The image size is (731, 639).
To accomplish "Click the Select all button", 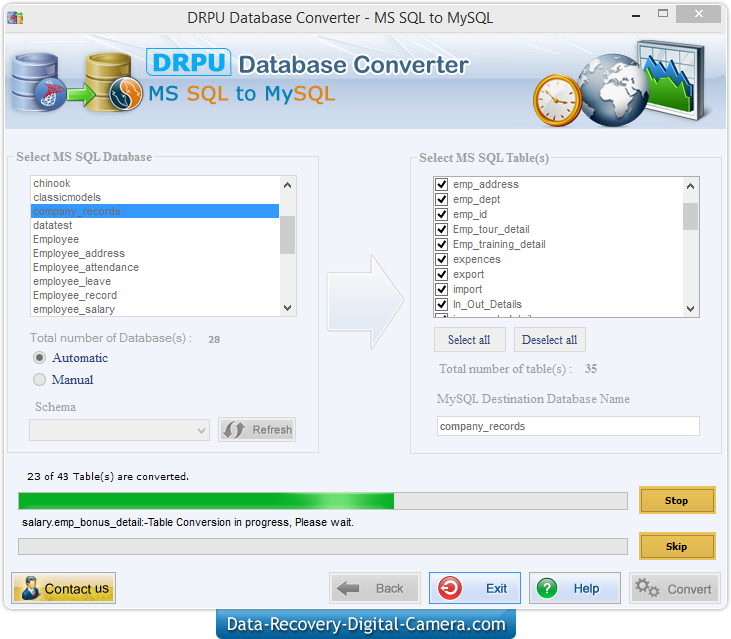I will tap(469, 340).
